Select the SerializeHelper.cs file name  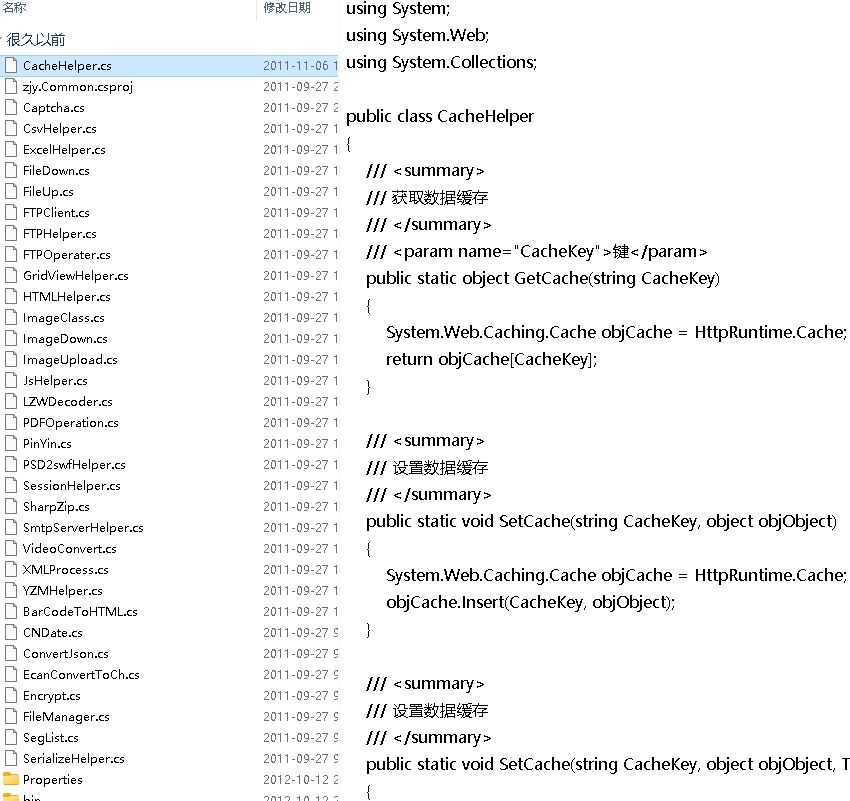coord(73,759)
